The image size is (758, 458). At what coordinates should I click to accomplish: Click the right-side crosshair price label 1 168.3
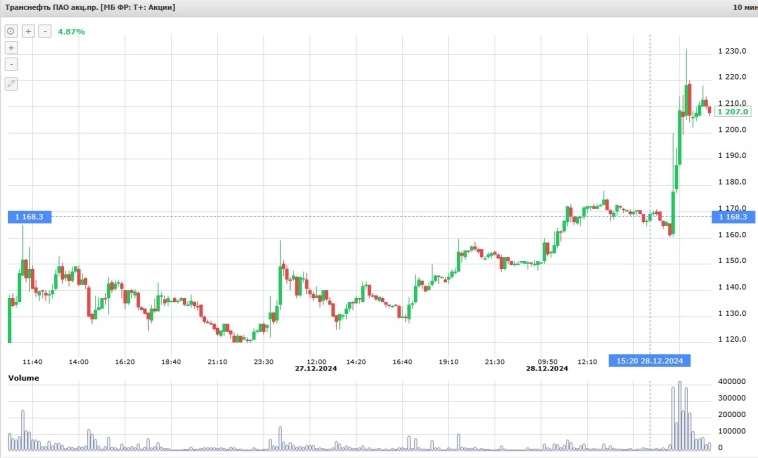pos(732,217)
